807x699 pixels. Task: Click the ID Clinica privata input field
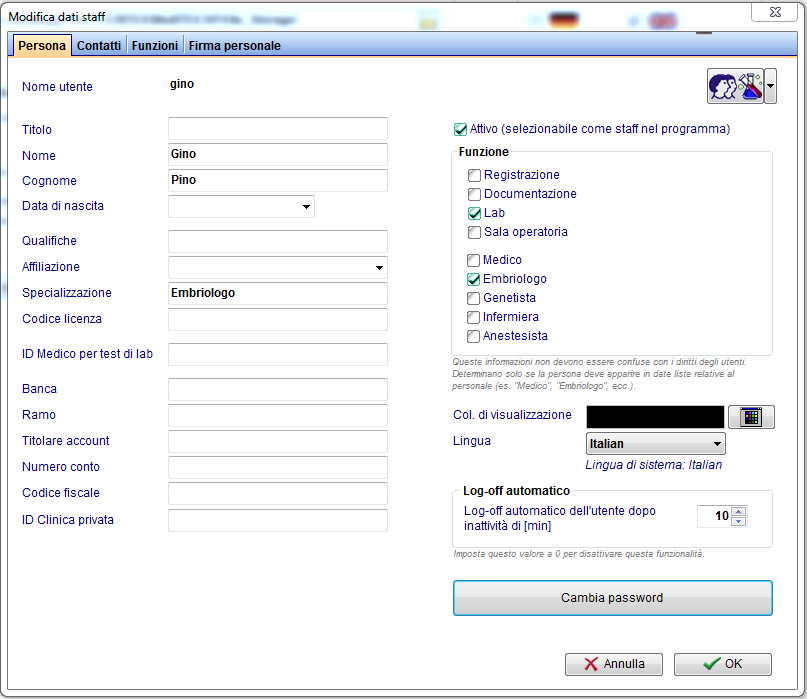(278, 520)
